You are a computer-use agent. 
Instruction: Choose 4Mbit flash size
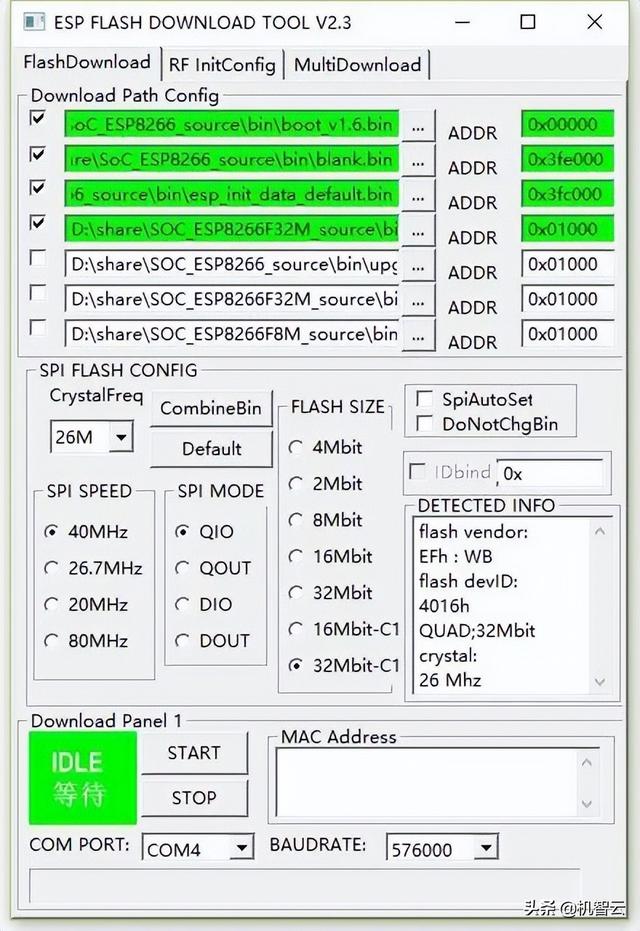pyautogui.click(x=325, y=447)
